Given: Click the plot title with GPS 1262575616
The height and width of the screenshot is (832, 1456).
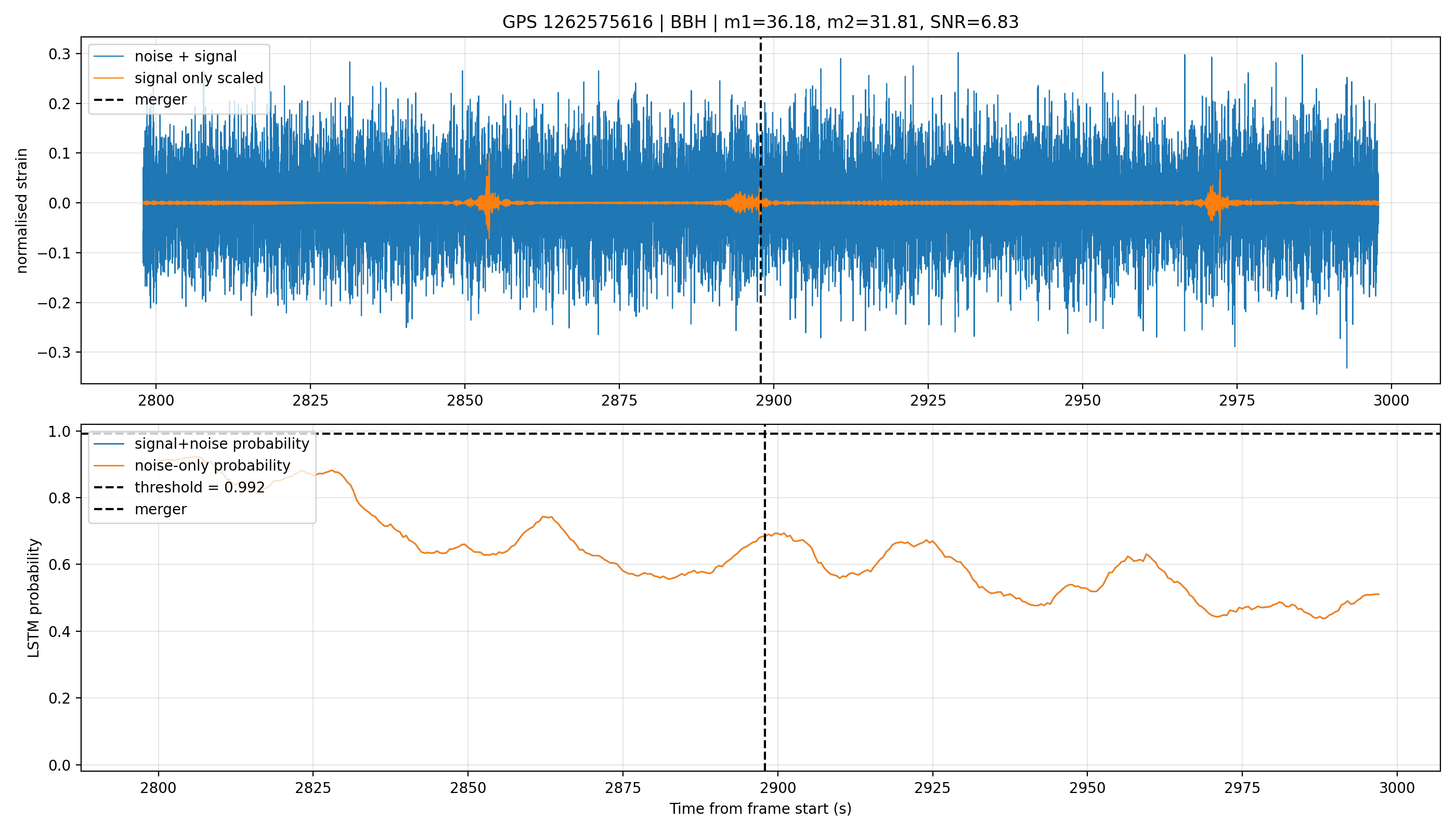Looking at the screenshot, I should (x=760, y=22).
